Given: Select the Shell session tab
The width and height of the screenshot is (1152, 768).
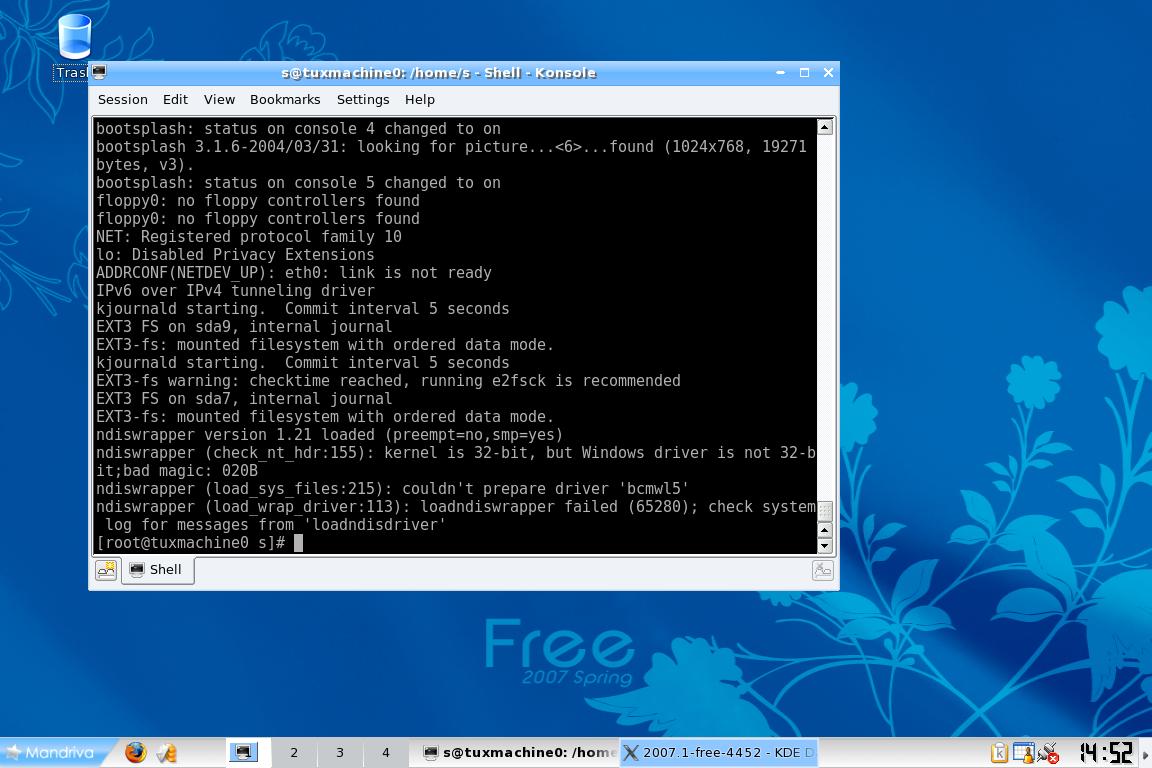Looking at the screenshot, I should [x=157, y=570].
